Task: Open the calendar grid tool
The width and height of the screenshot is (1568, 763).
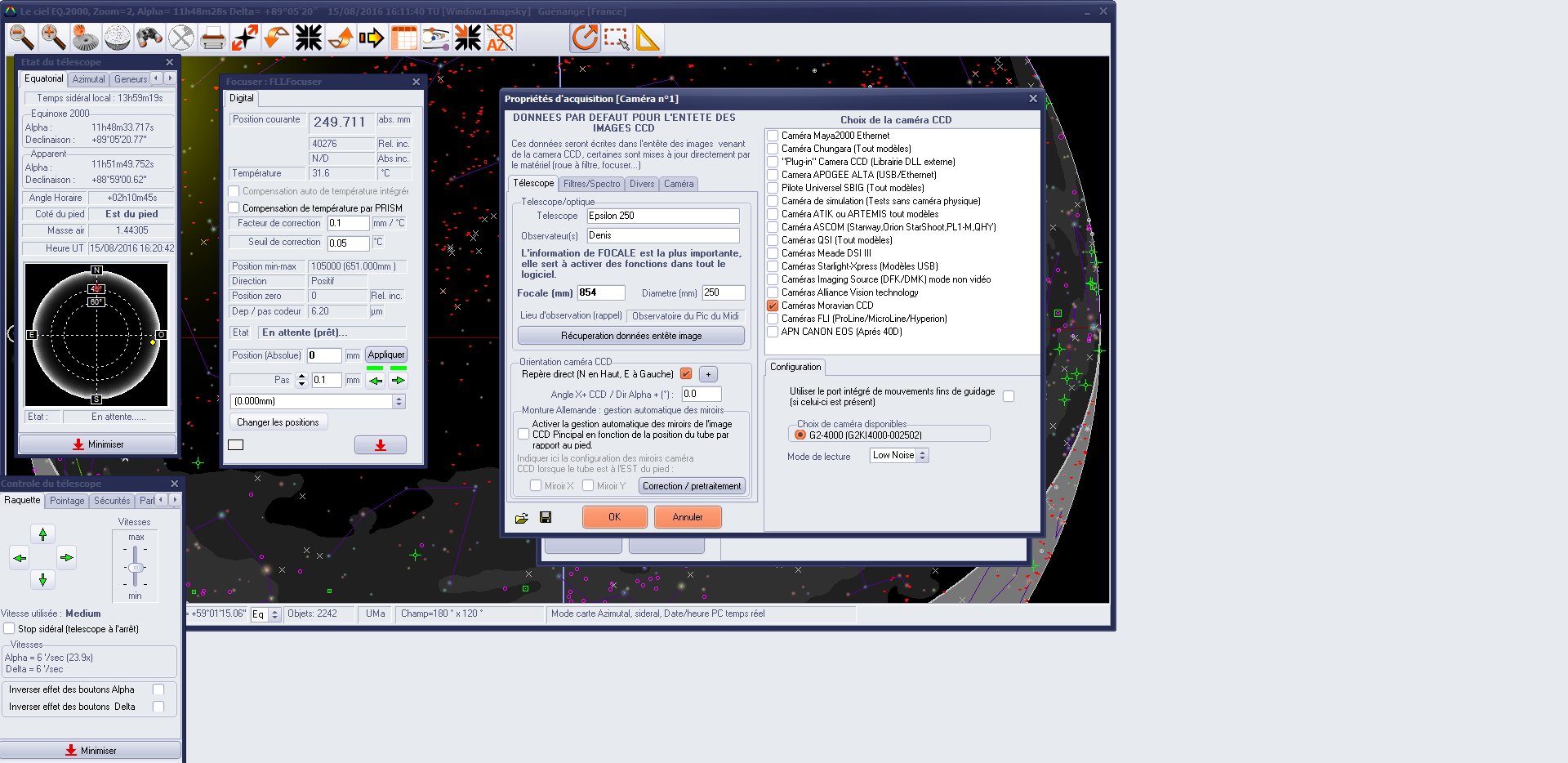Action: (404, 38)
